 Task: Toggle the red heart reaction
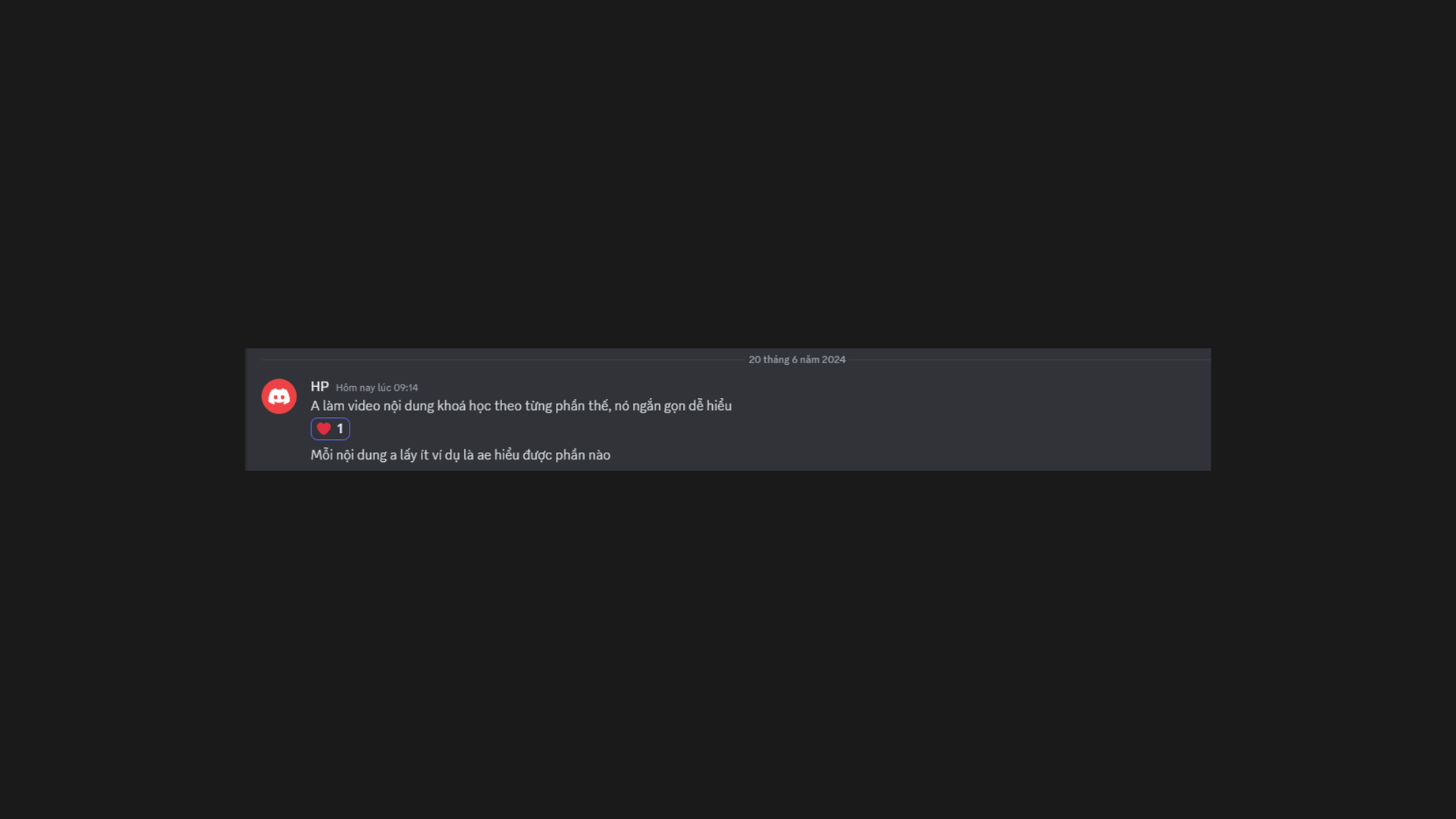click(330, 428)
